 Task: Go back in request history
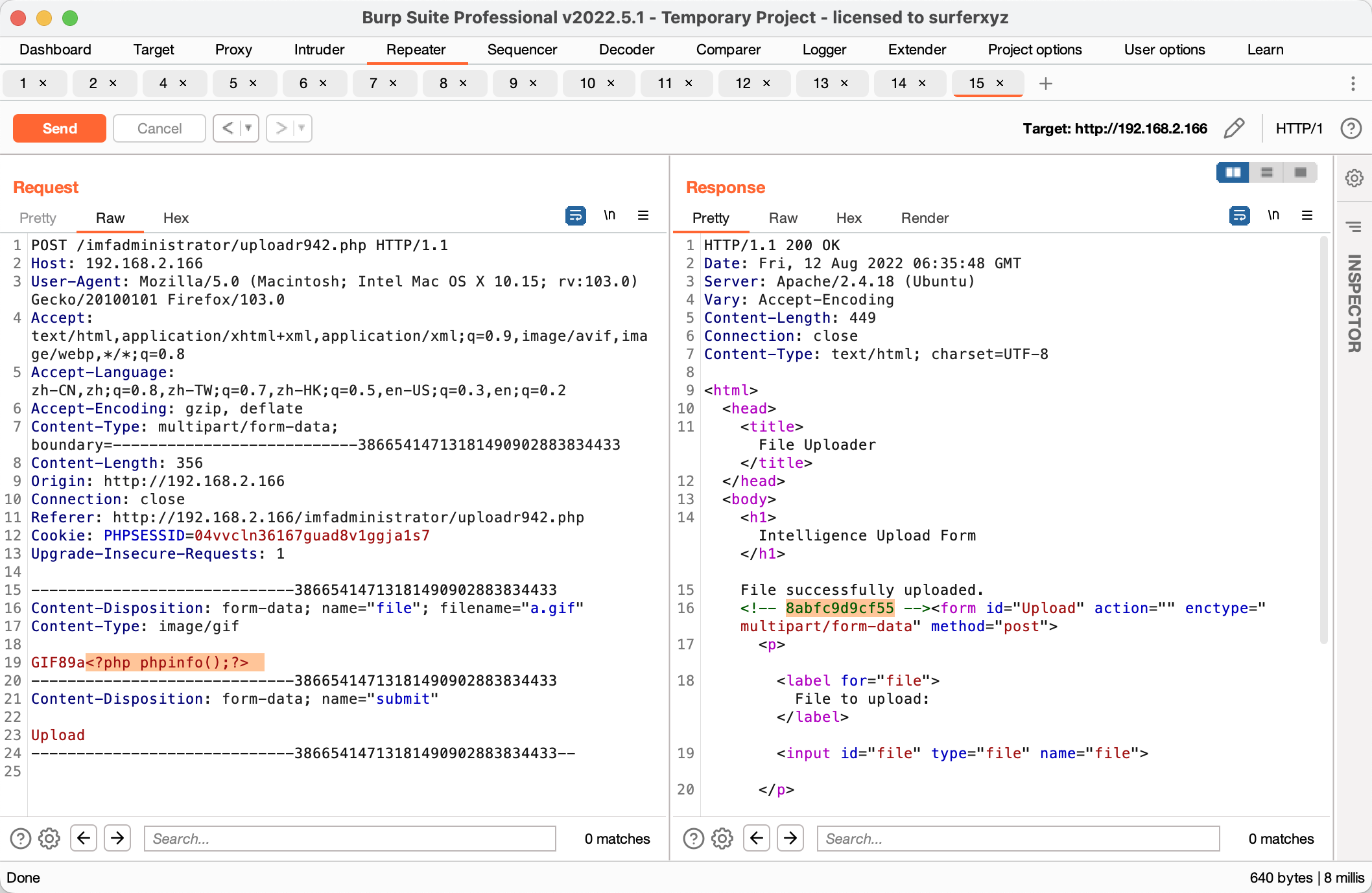click(x=227, y=128)
